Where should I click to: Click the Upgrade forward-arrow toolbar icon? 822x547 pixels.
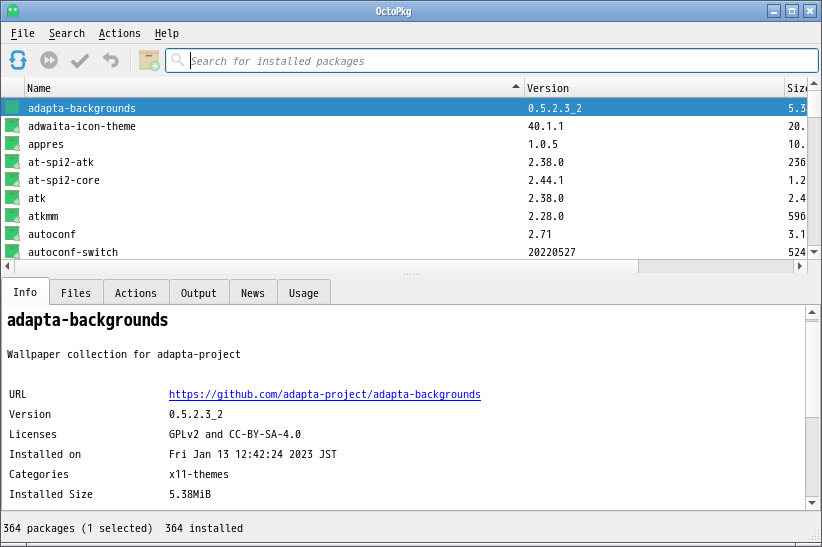[49, 60]
